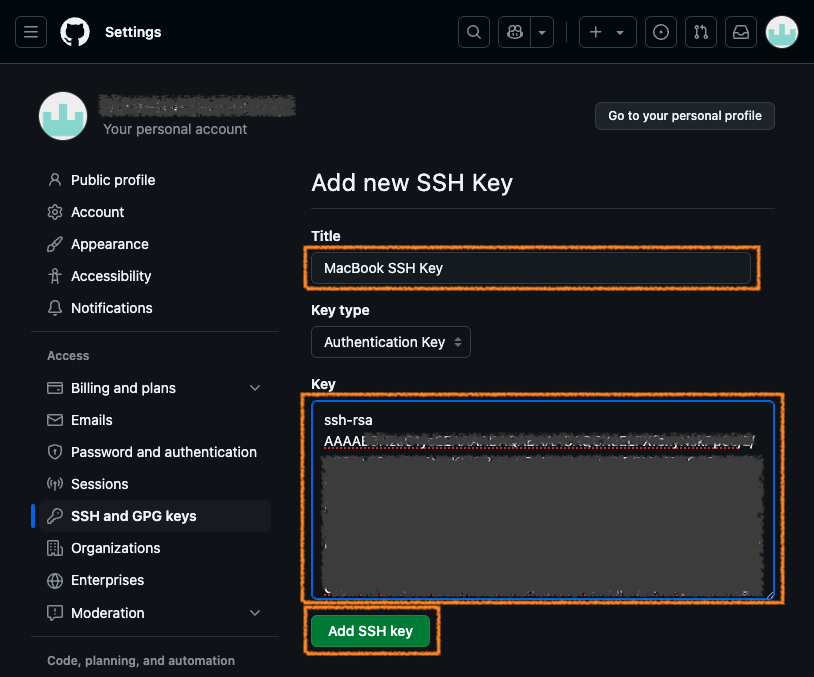Focus the Title input field
This screenshot has height=677, width=814.
[x=531, y=268]
